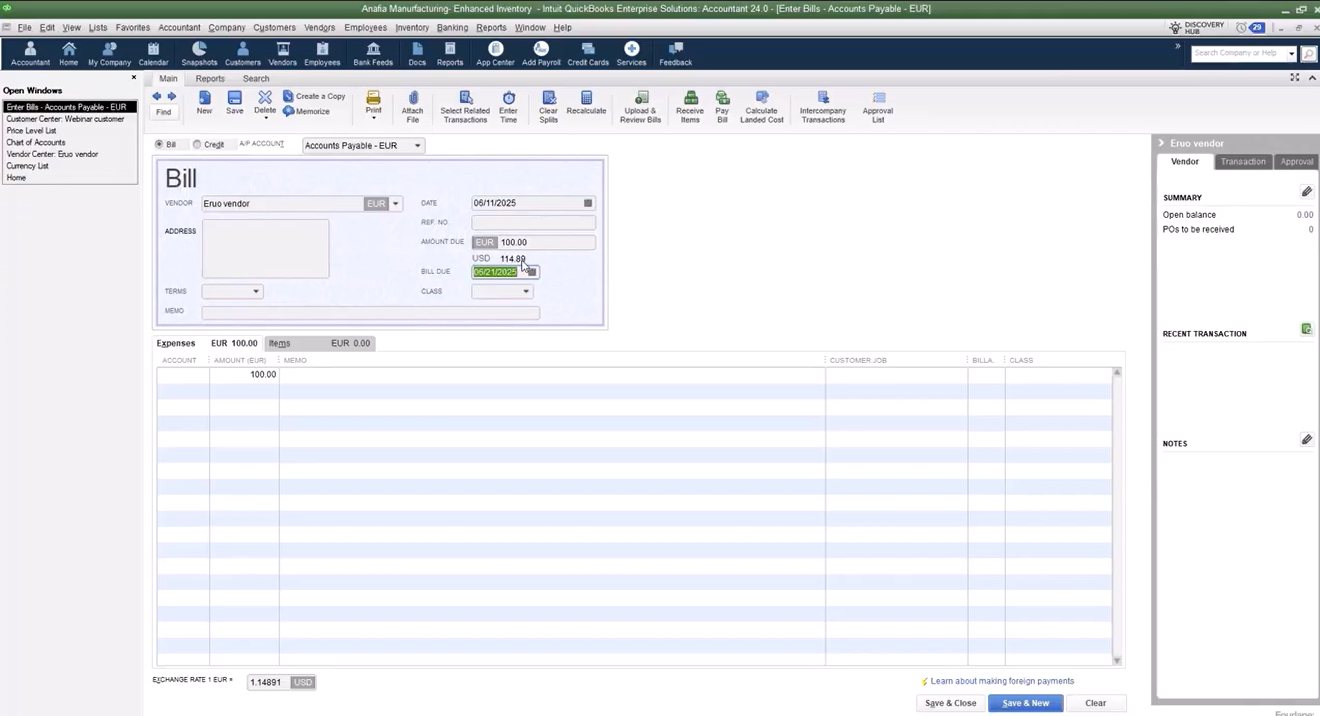Click the Recalculate calculator icon
The image size is (1320, 716).
586,98
